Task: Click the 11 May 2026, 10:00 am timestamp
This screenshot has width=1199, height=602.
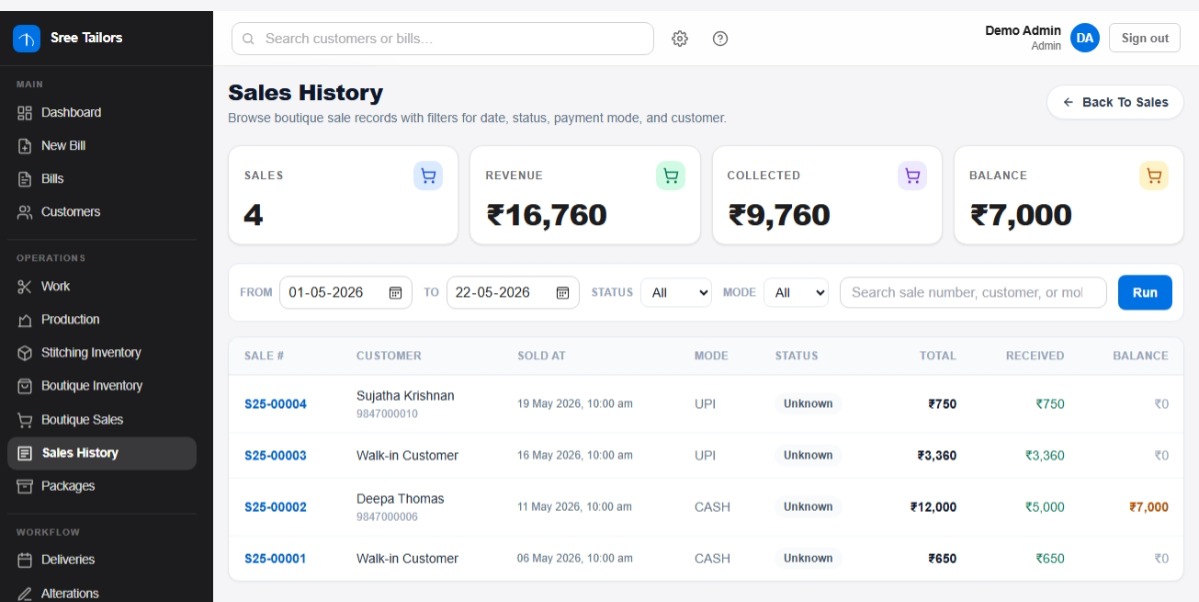Action: coord(574,506)
